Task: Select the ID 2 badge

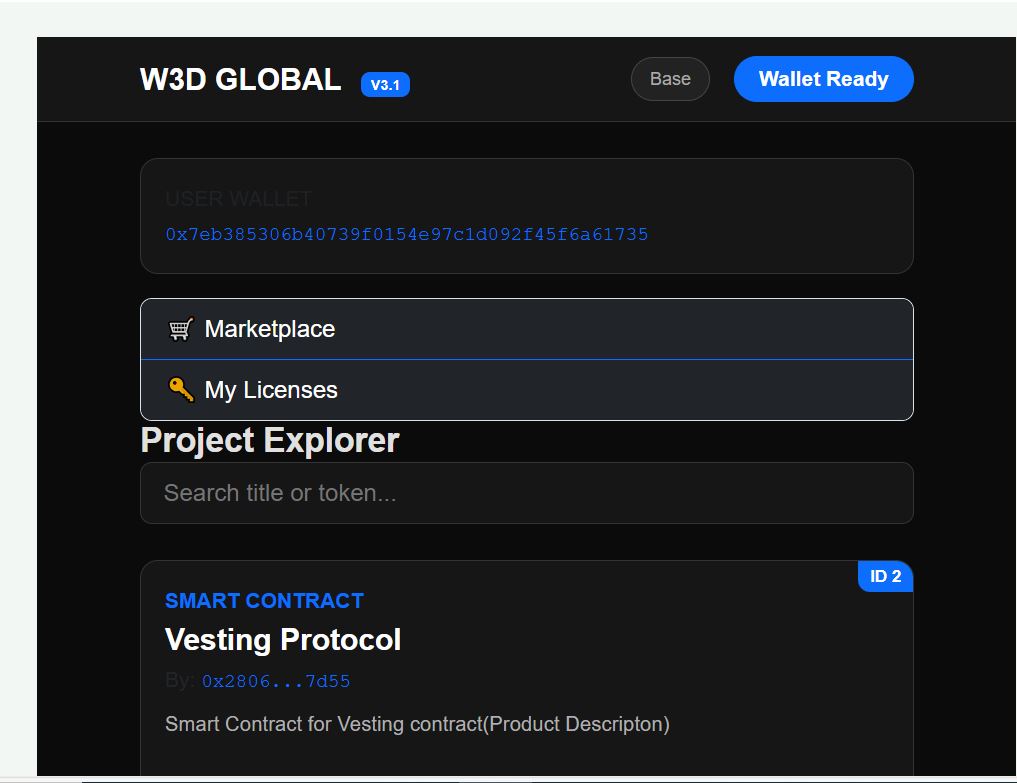Action: [885, 576]
